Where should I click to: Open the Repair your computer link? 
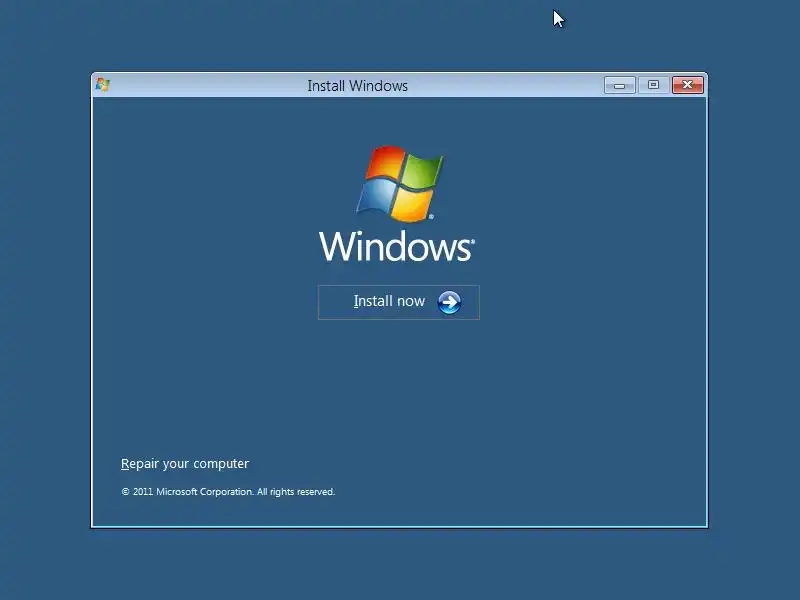point(185,464)
